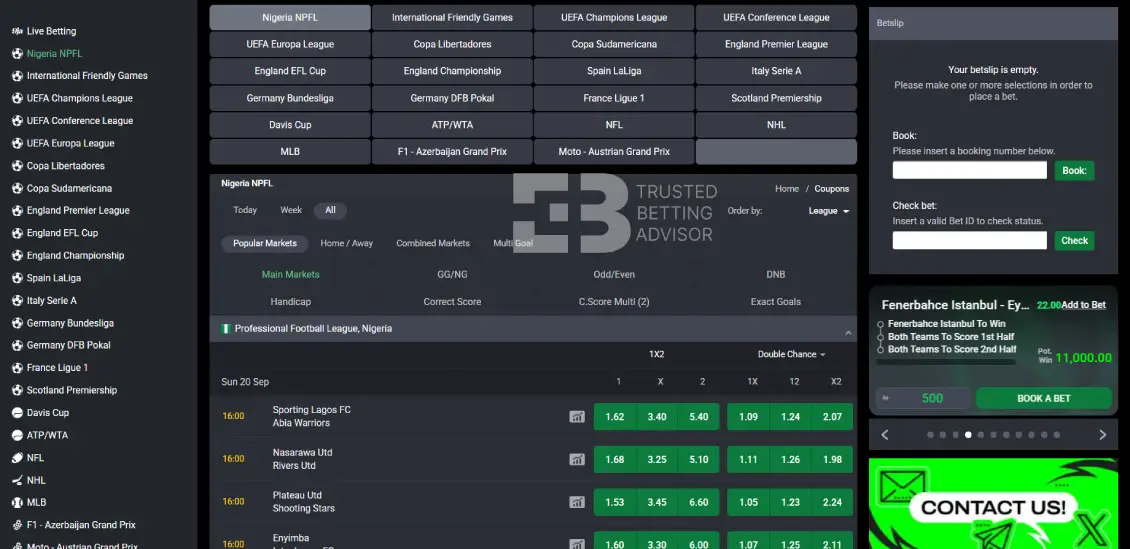The height and width of the screenshot is (549, 1130).
Task: Switch to Combined Markets tab
Action: coord(432,244)
